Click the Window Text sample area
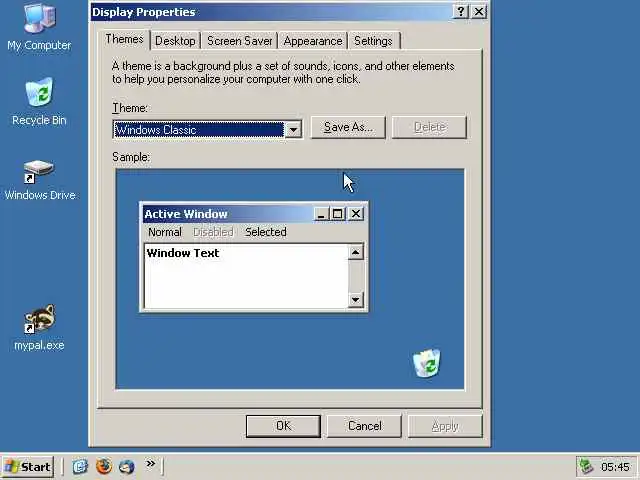Screen dimensions: 640x480 point(247,276)
